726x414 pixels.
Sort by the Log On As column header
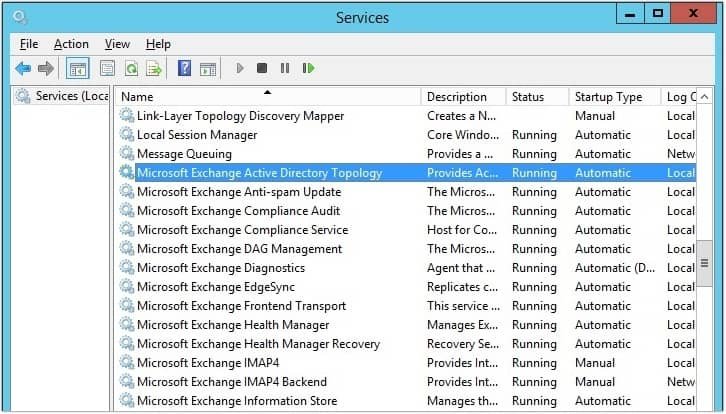pos(678,97)
